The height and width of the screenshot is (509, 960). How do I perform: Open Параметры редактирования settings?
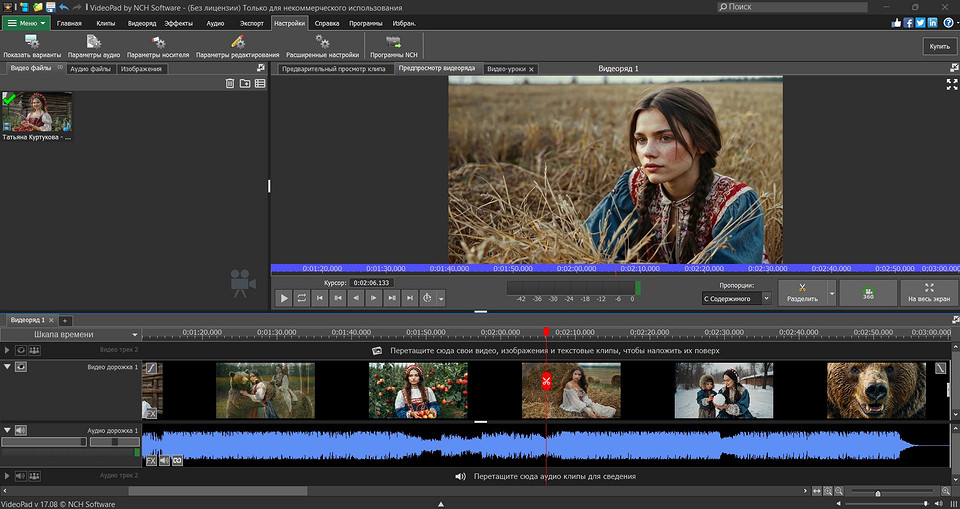[x=238, y=46]
